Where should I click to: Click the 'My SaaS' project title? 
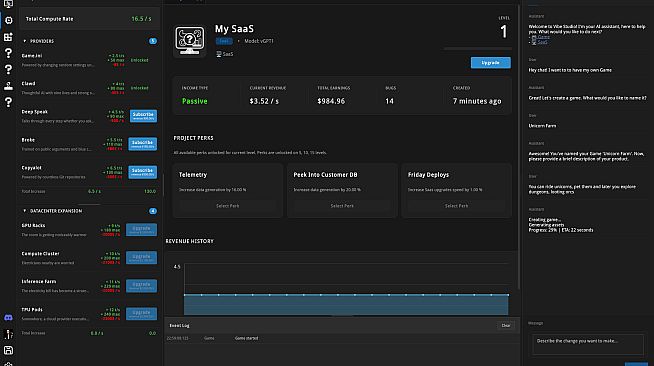tap(234, 29)
